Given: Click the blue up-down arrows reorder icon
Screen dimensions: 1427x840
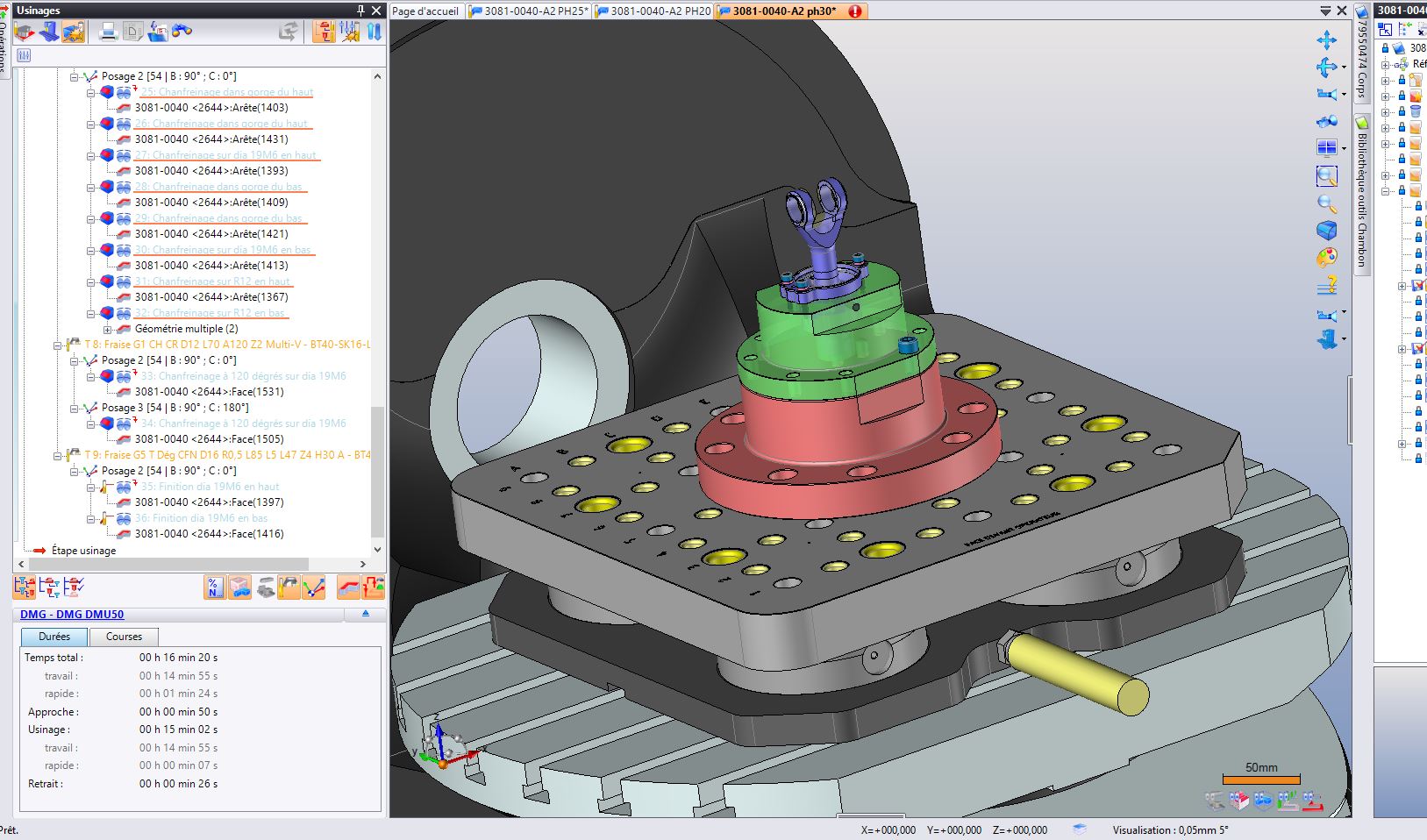Looking at the screenshot, I should click(375, 32).
